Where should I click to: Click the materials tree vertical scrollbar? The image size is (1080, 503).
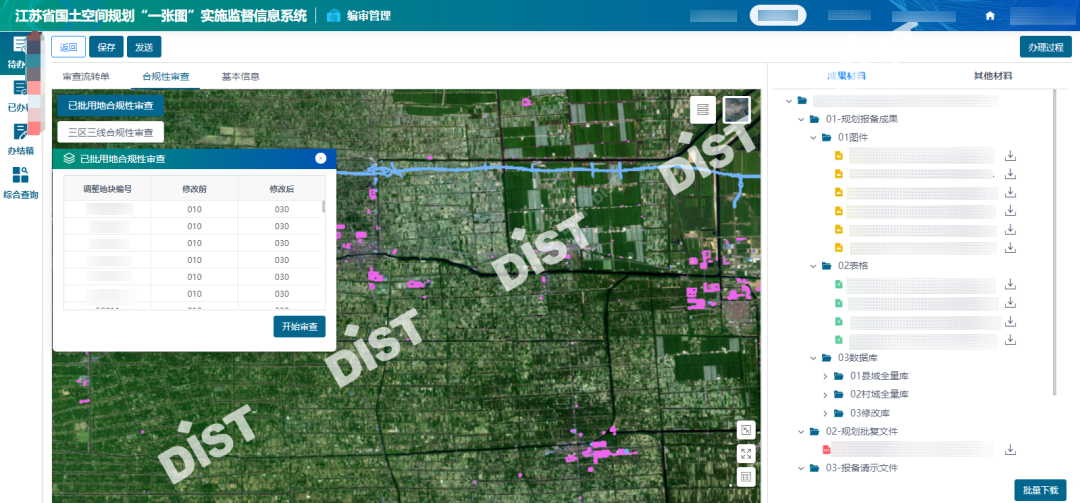tap(1055, 243)
